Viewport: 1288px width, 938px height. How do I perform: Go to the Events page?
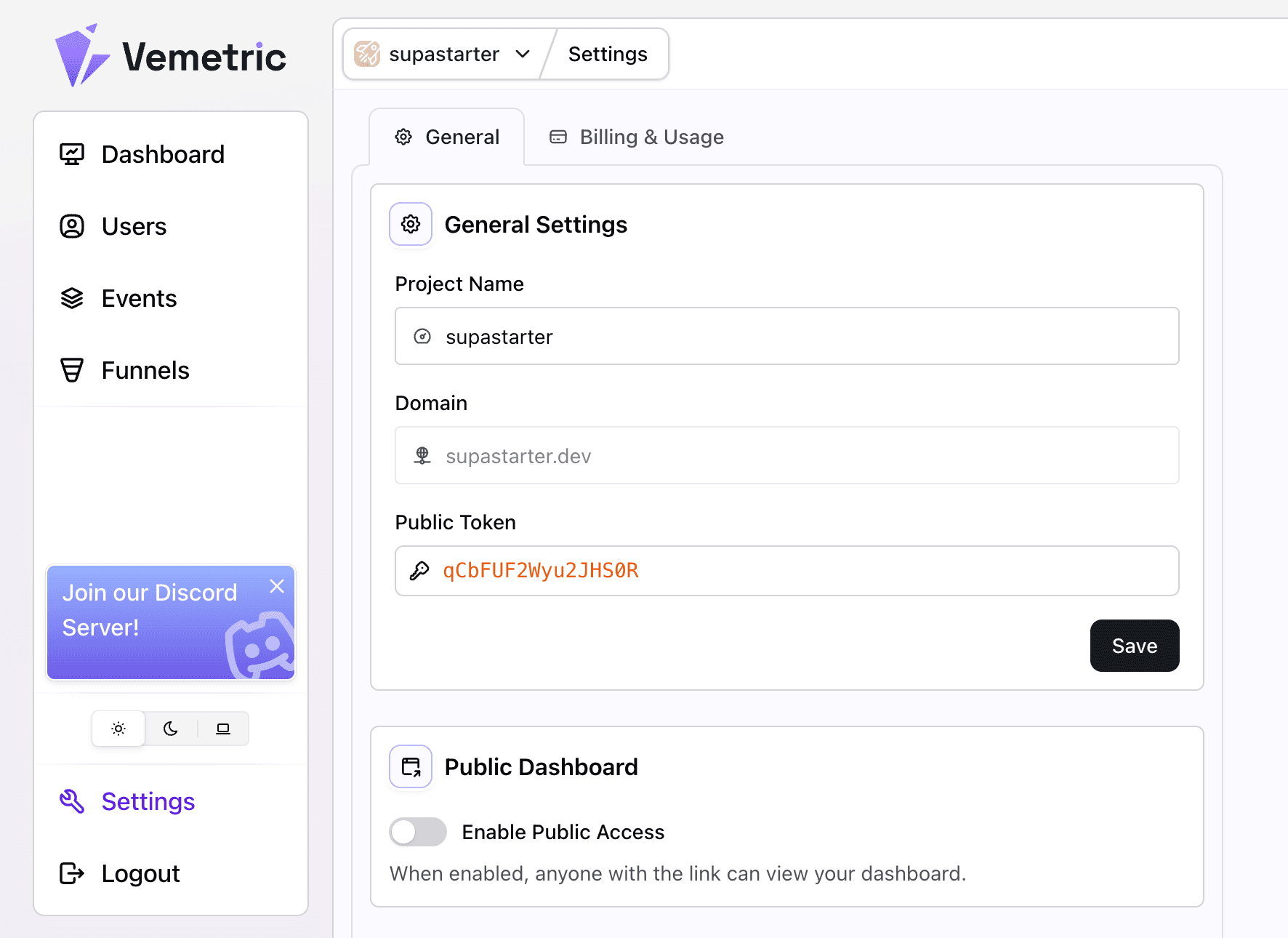coord(171,298)
